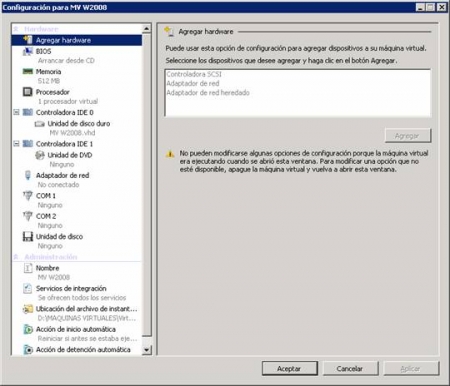
Task: Click the tree panel scrollbar thumb
Action: [x=146, y=185]
